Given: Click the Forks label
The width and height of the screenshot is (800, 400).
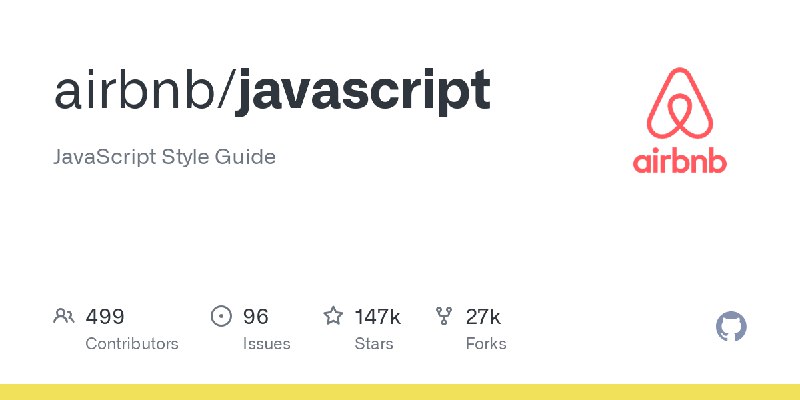Looking at the screenshot, I should pos(486,344).
